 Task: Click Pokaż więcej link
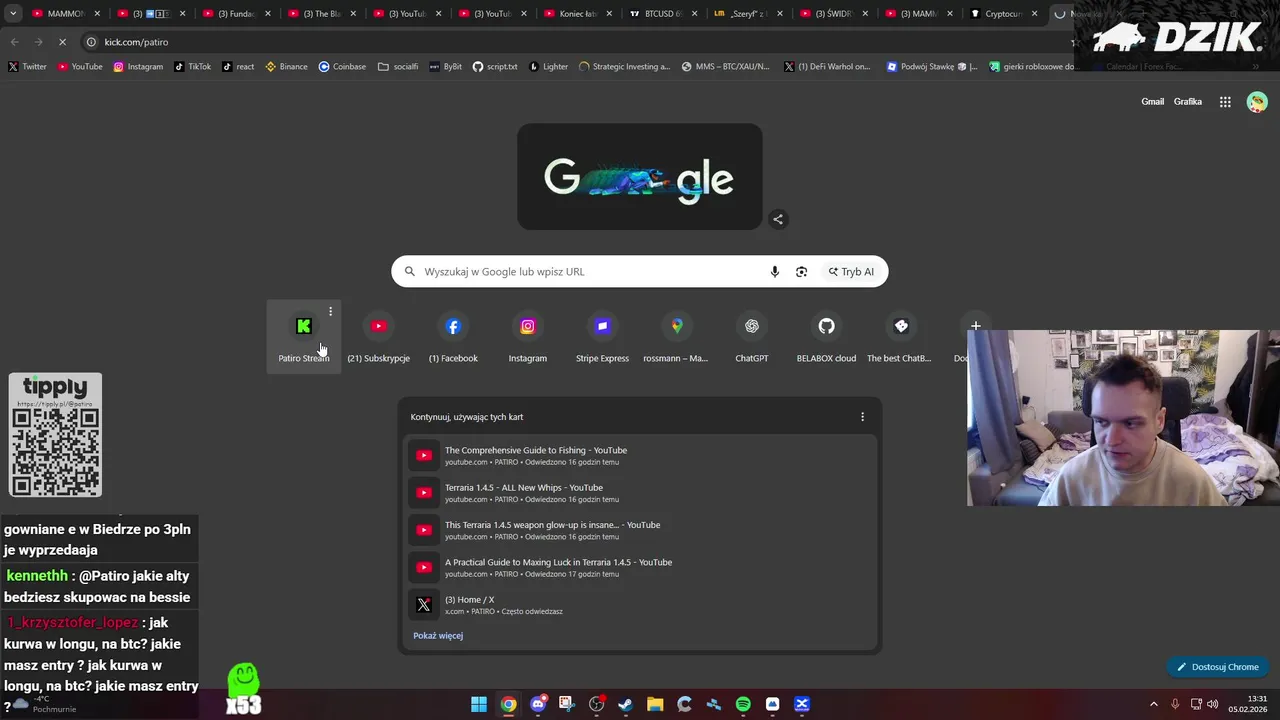438,636
